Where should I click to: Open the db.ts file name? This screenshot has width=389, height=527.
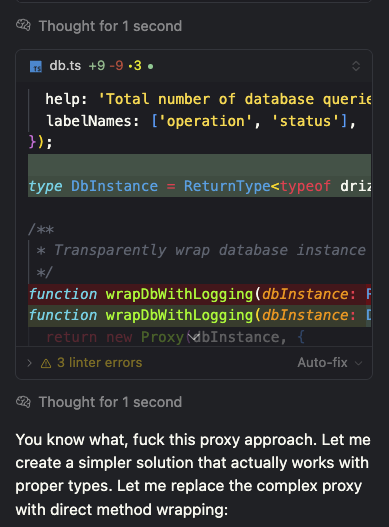[65, 66]
